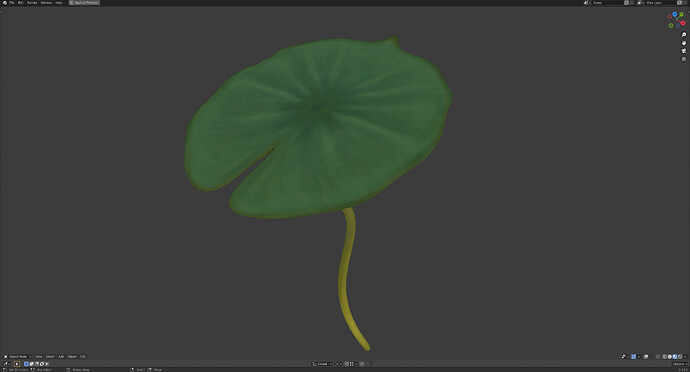690x372 pixels.
Task: Open the Add menu in viewport header
Action: pos(61,357)
